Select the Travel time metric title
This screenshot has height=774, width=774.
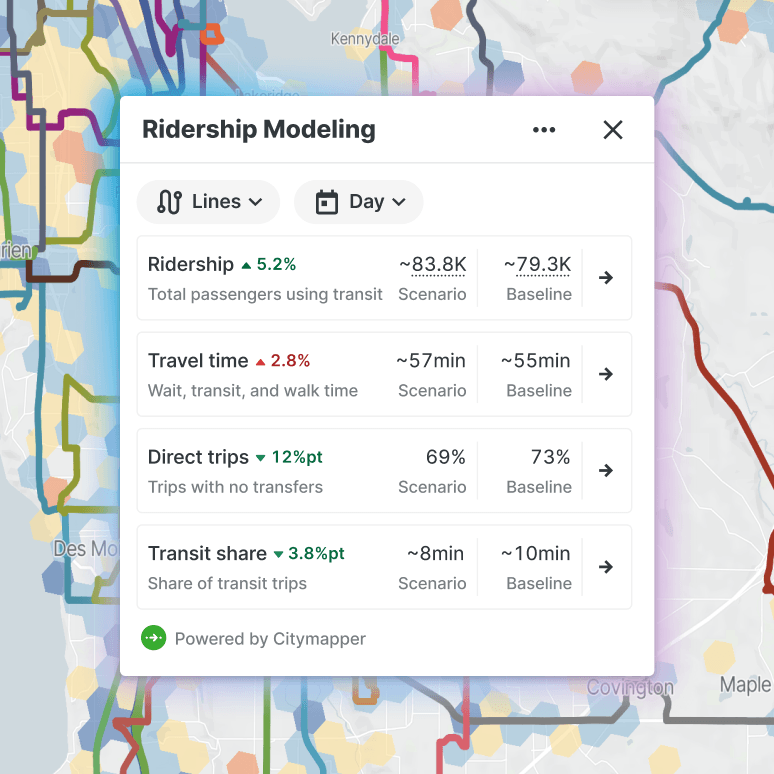pos(198,361)
